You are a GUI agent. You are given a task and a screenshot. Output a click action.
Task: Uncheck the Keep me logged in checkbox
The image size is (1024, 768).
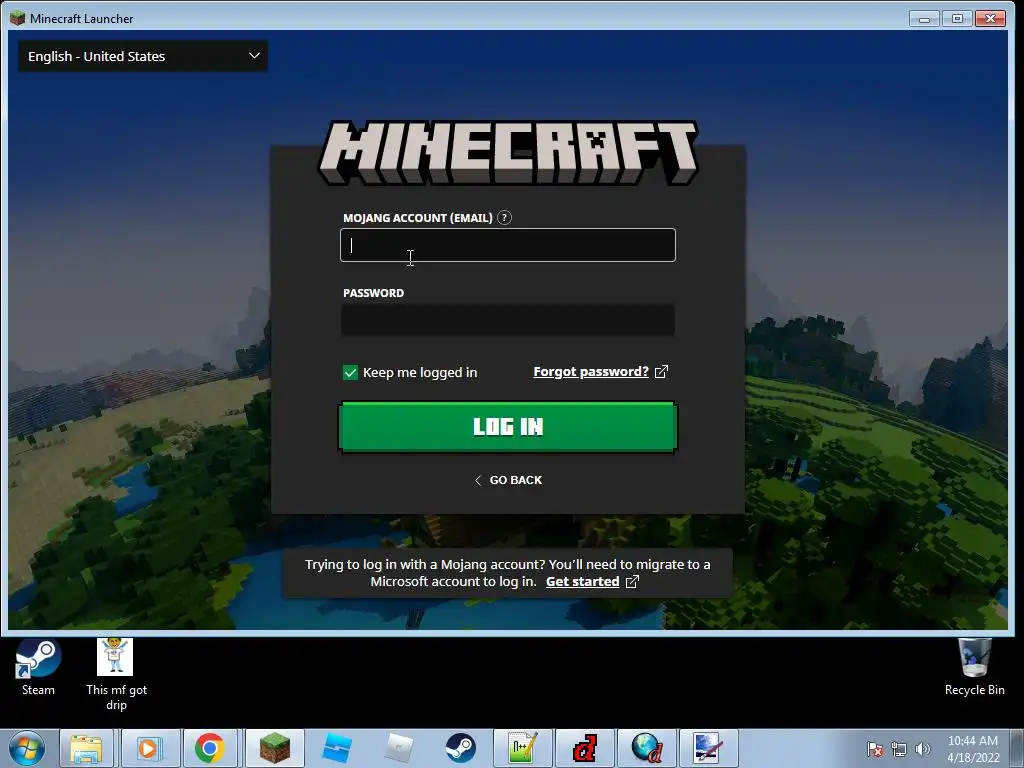point(350,372)
